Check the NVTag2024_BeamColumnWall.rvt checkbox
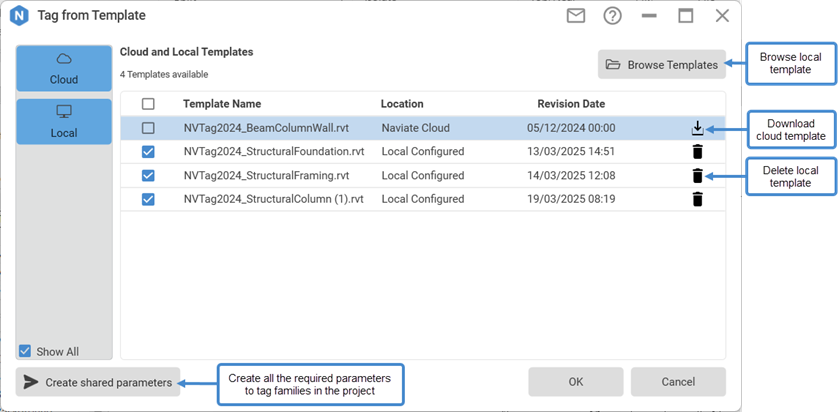The height and width of the screenshot is (412, 839). coord(148,128)
